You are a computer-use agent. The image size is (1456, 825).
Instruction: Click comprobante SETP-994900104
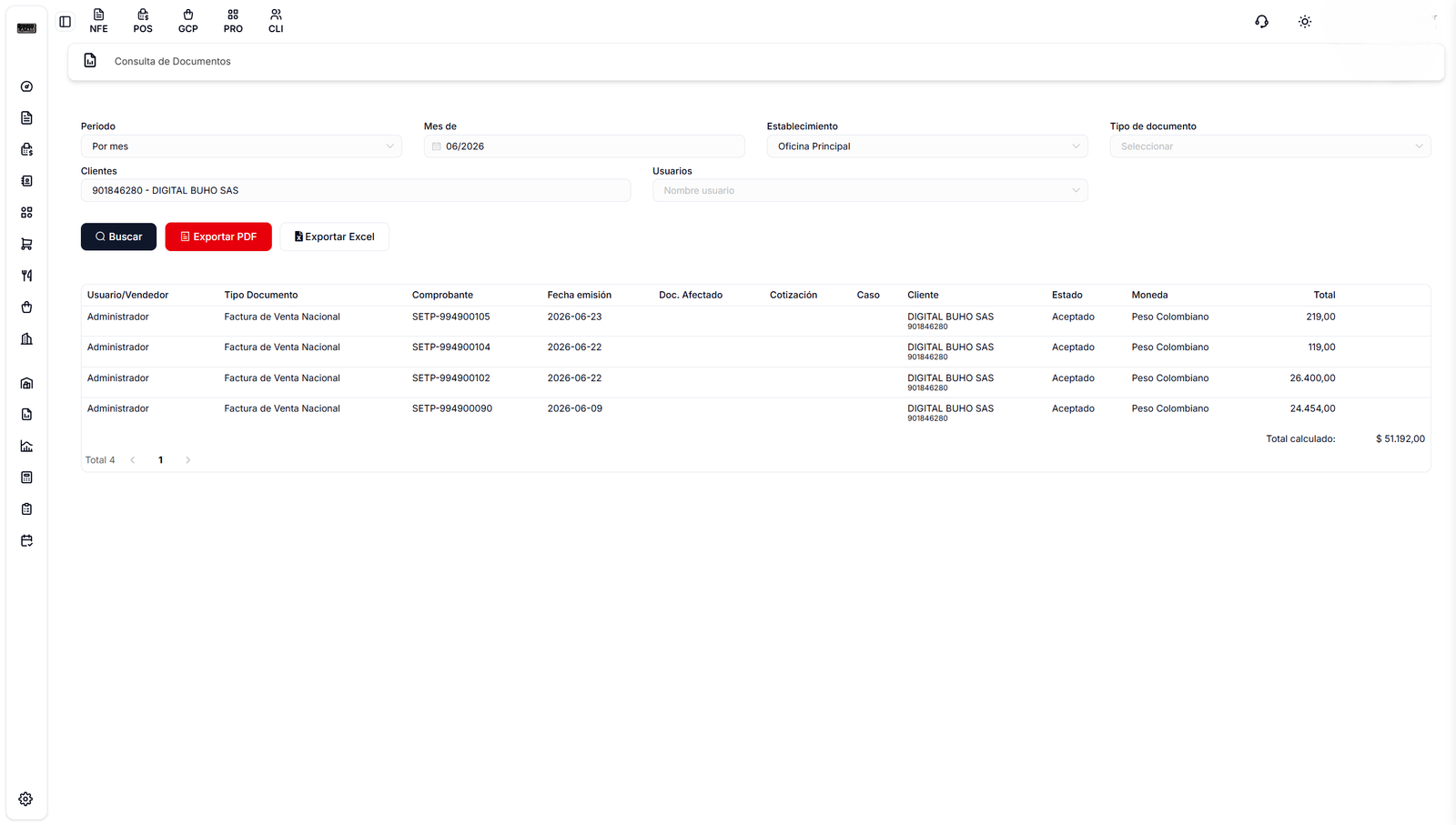(x=451, y=347)
